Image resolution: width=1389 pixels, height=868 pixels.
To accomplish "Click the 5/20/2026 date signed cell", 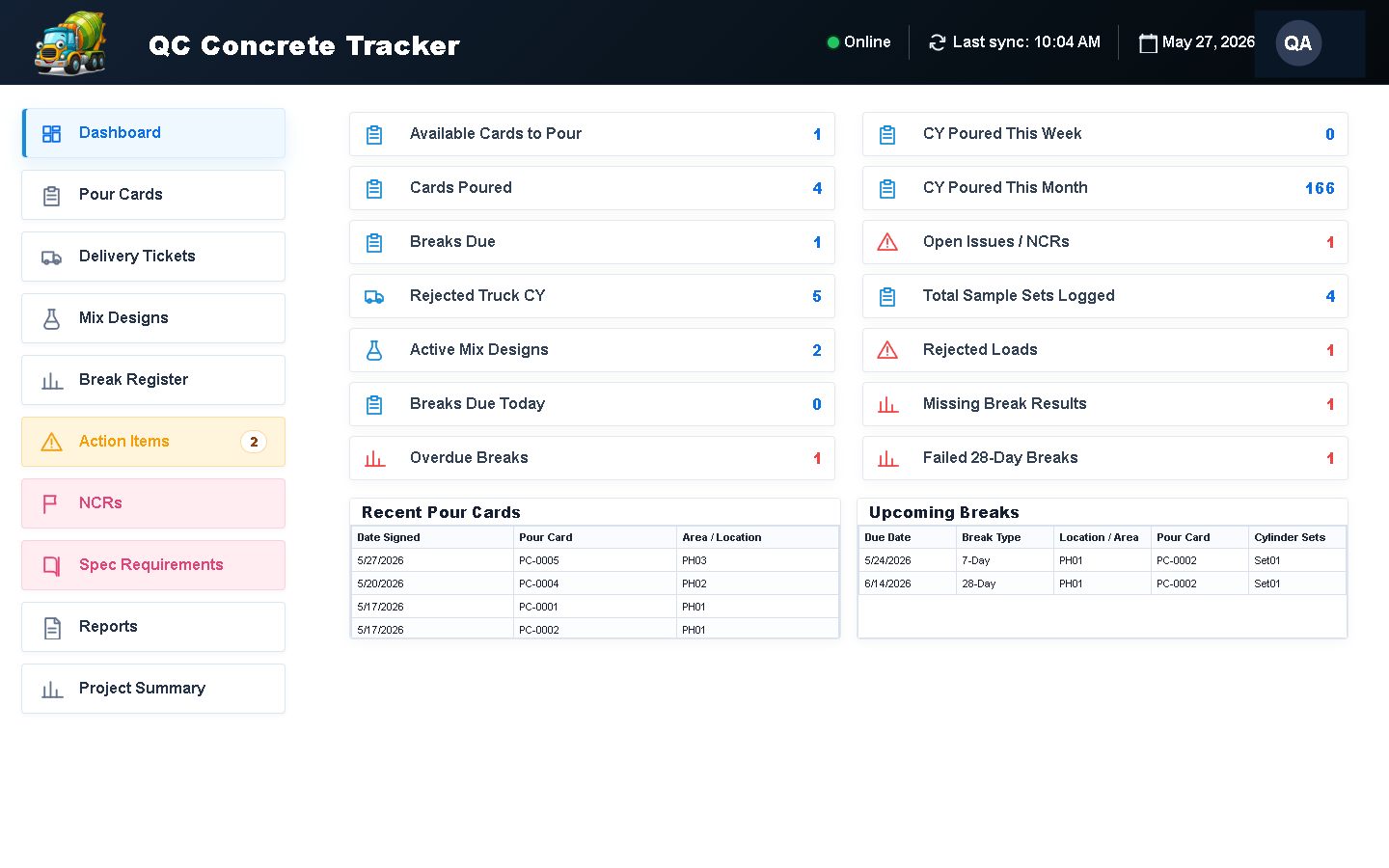I will 432,583.
